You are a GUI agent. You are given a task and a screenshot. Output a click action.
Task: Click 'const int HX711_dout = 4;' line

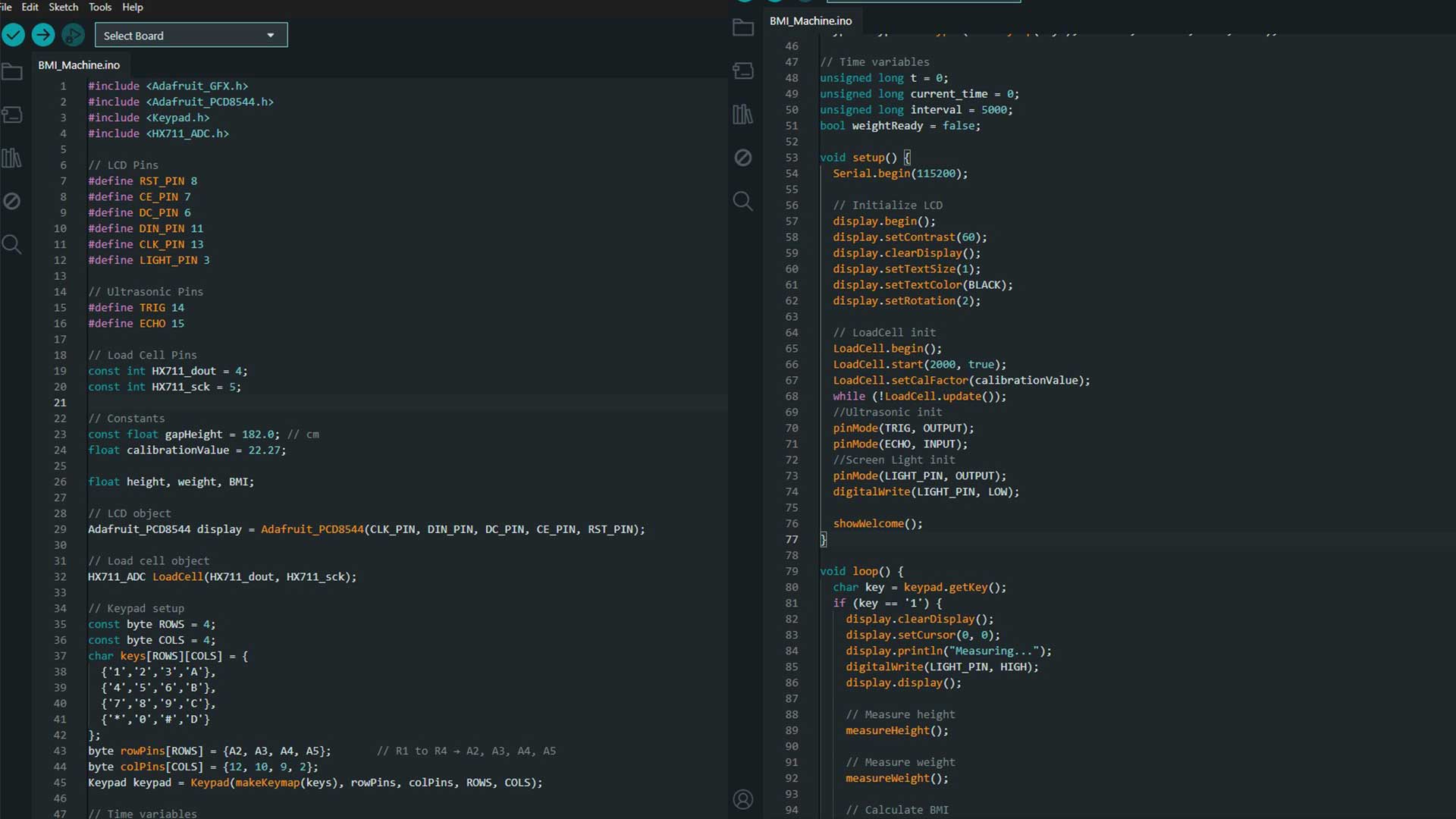pyautogui.click(x=168, y=372)
